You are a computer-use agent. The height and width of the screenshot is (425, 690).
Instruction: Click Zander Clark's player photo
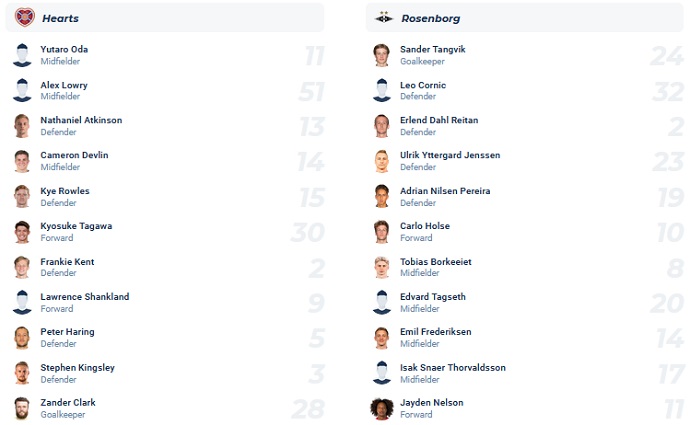point(22,408)
